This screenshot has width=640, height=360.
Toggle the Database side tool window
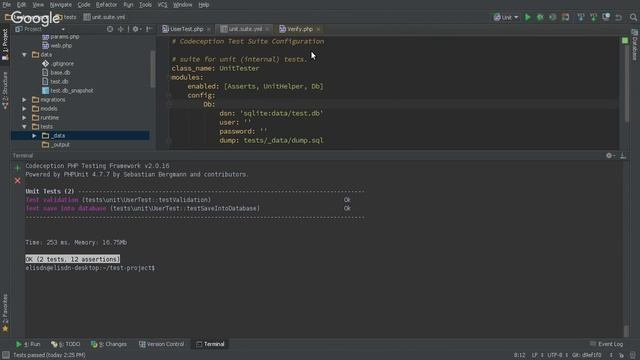[635, 45]
